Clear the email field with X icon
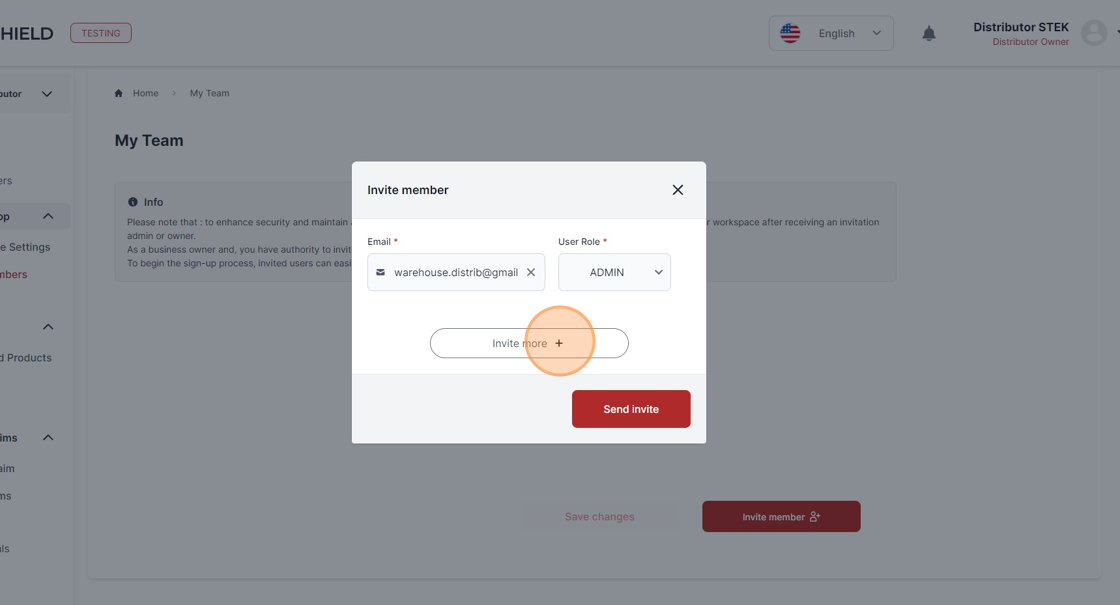The height and width of the screenshot is (605, 1120). [x=531, y=272]
